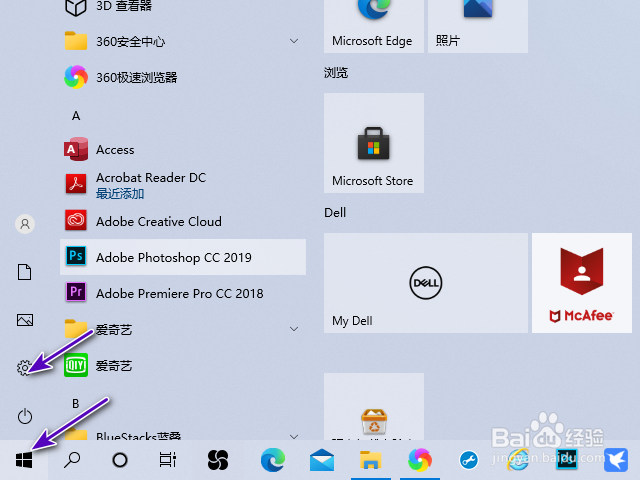640x480 pixels.
Task: Open the Pictures icon in Start sidebar
Action: coord(24,320)
